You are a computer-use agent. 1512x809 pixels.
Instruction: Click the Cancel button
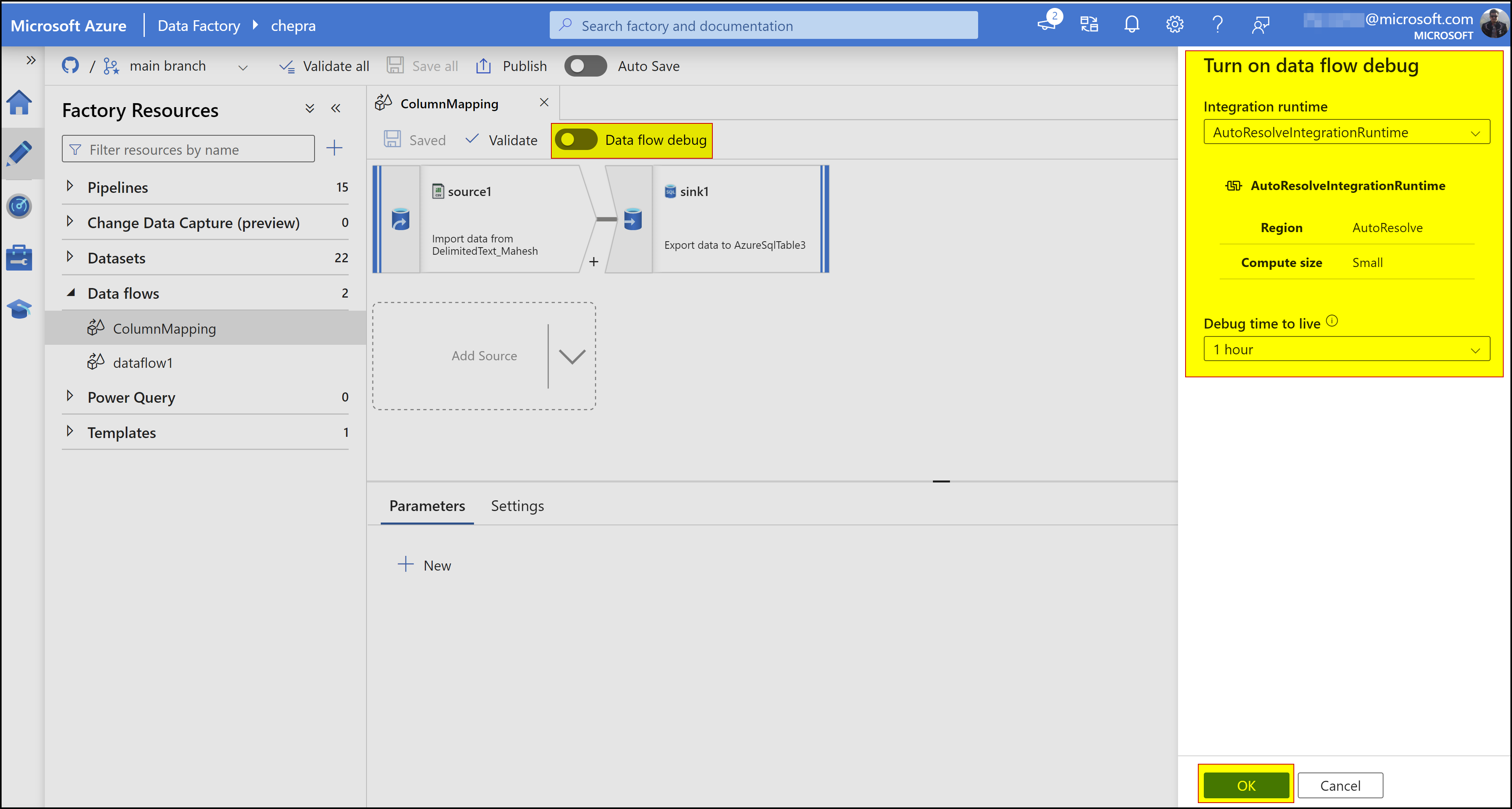pos(1339,785)
